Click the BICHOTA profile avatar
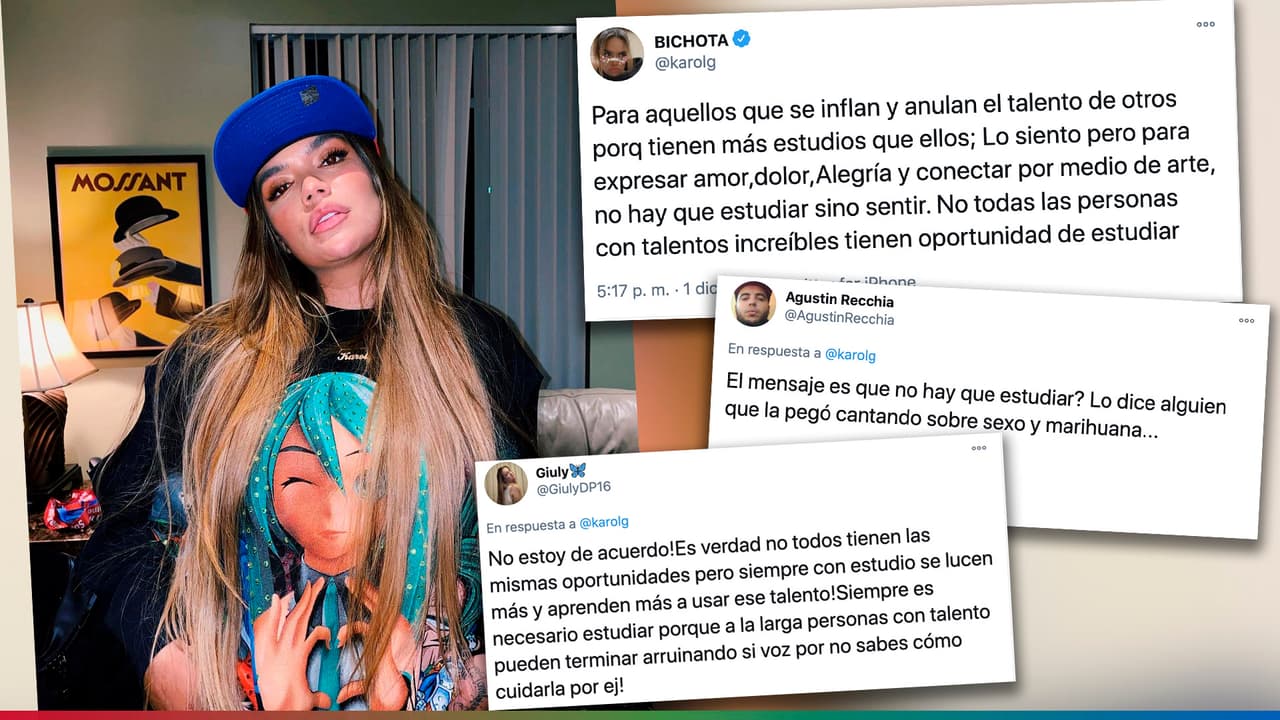The width and height of the screenshot is (1280, 720). click(616, 54)
